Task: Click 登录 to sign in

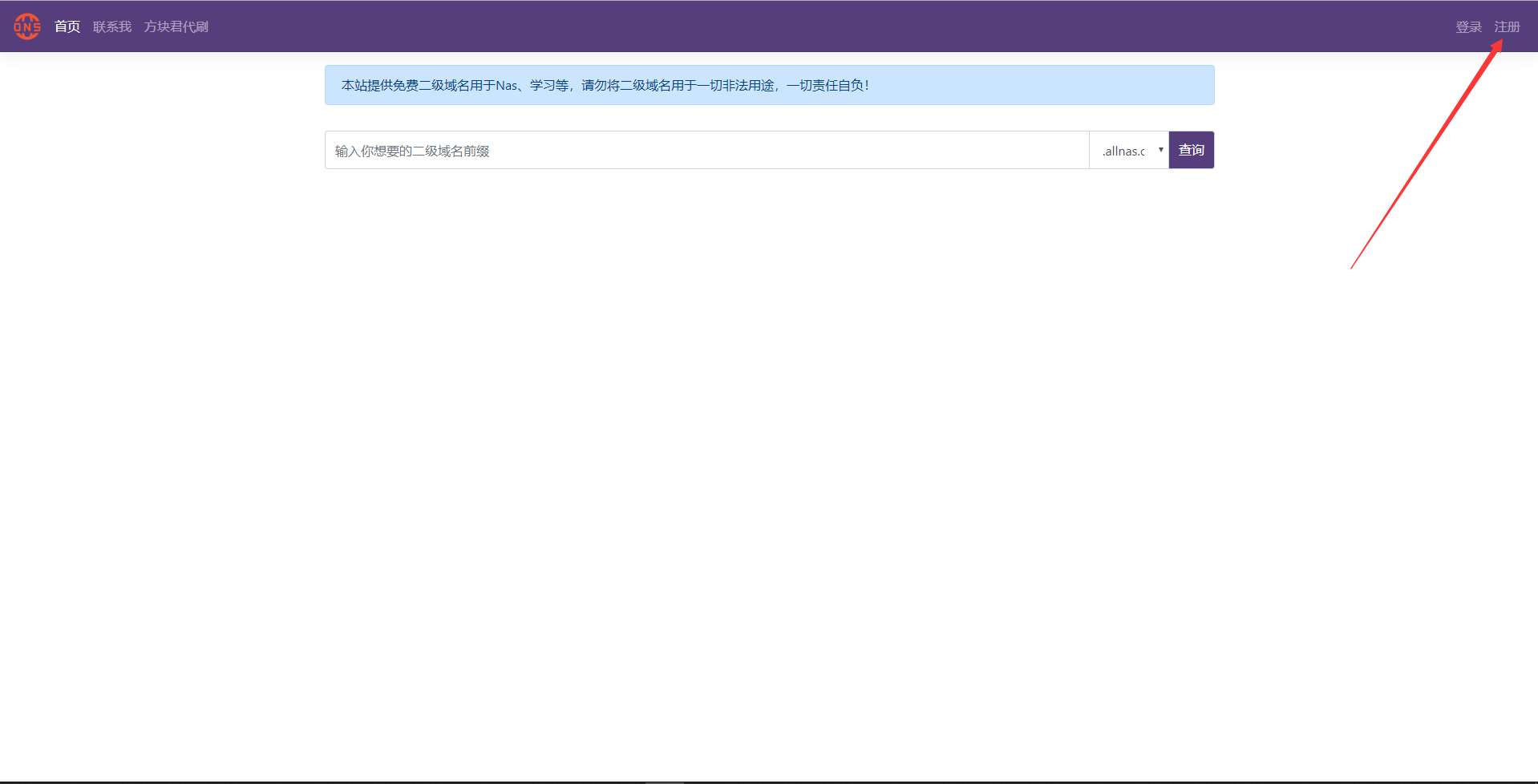Action: click(1468, 26)
